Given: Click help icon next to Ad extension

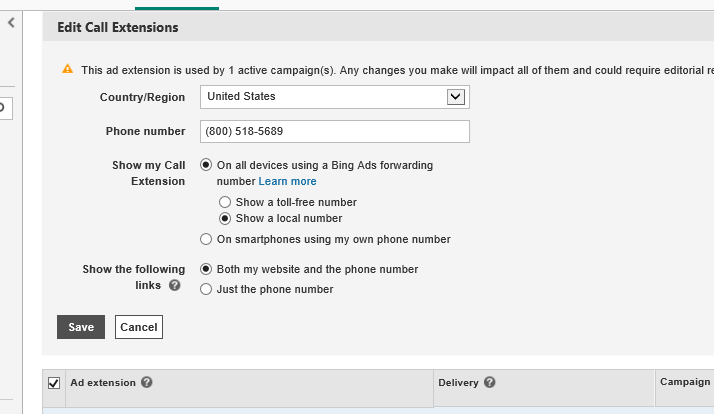Looking at the screenshot, I should pos(147,382).
